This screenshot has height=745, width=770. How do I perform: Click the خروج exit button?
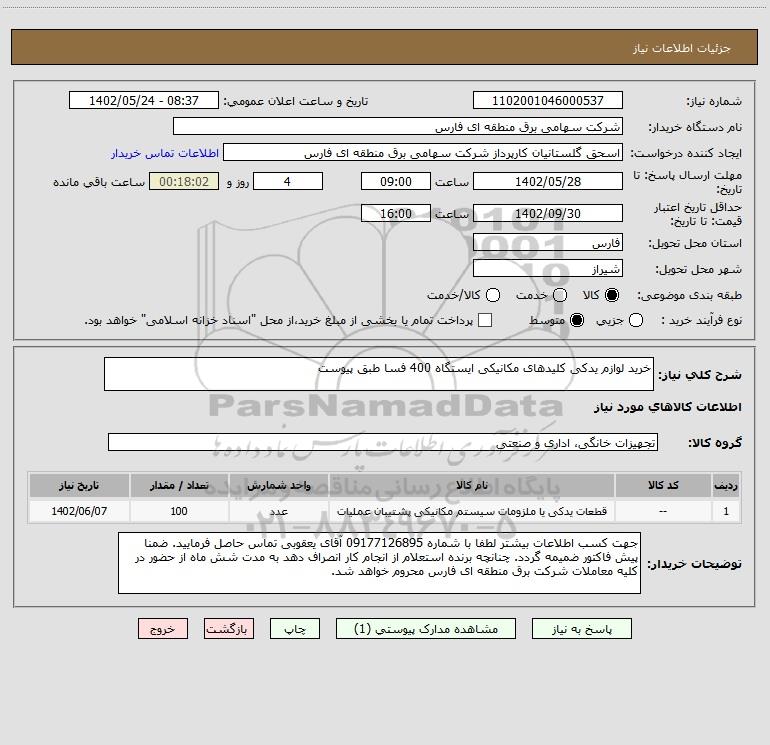(163, 629)
